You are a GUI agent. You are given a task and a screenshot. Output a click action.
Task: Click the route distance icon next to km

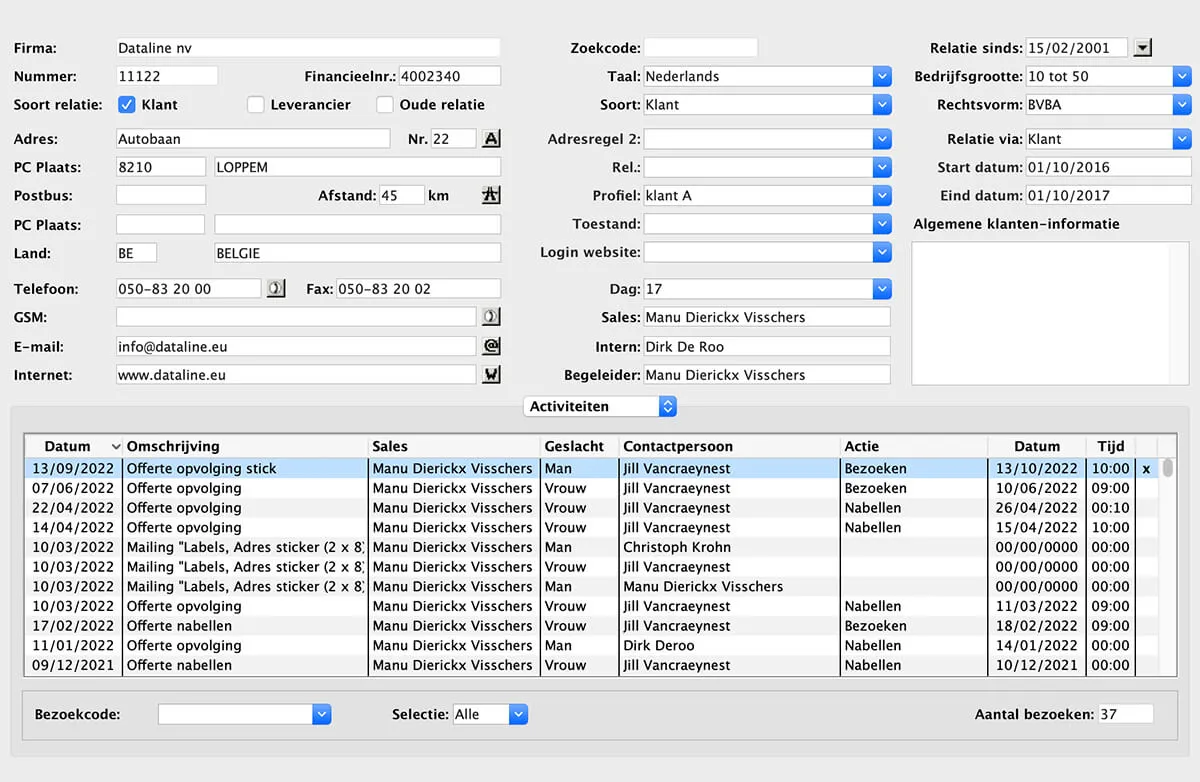[491, 196]
